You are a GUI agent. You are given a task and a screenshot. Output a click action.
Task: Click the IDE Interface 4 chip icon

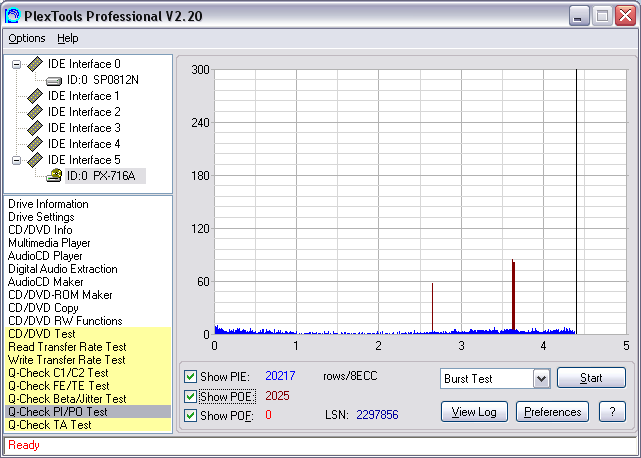35,144
